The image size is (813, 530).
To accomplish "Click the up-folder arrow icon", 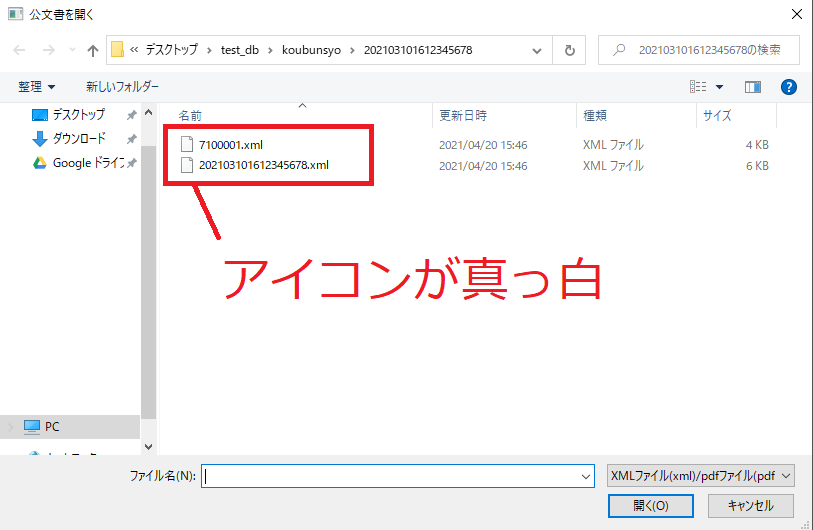I will pyautogui.click(x=93, y=50).
